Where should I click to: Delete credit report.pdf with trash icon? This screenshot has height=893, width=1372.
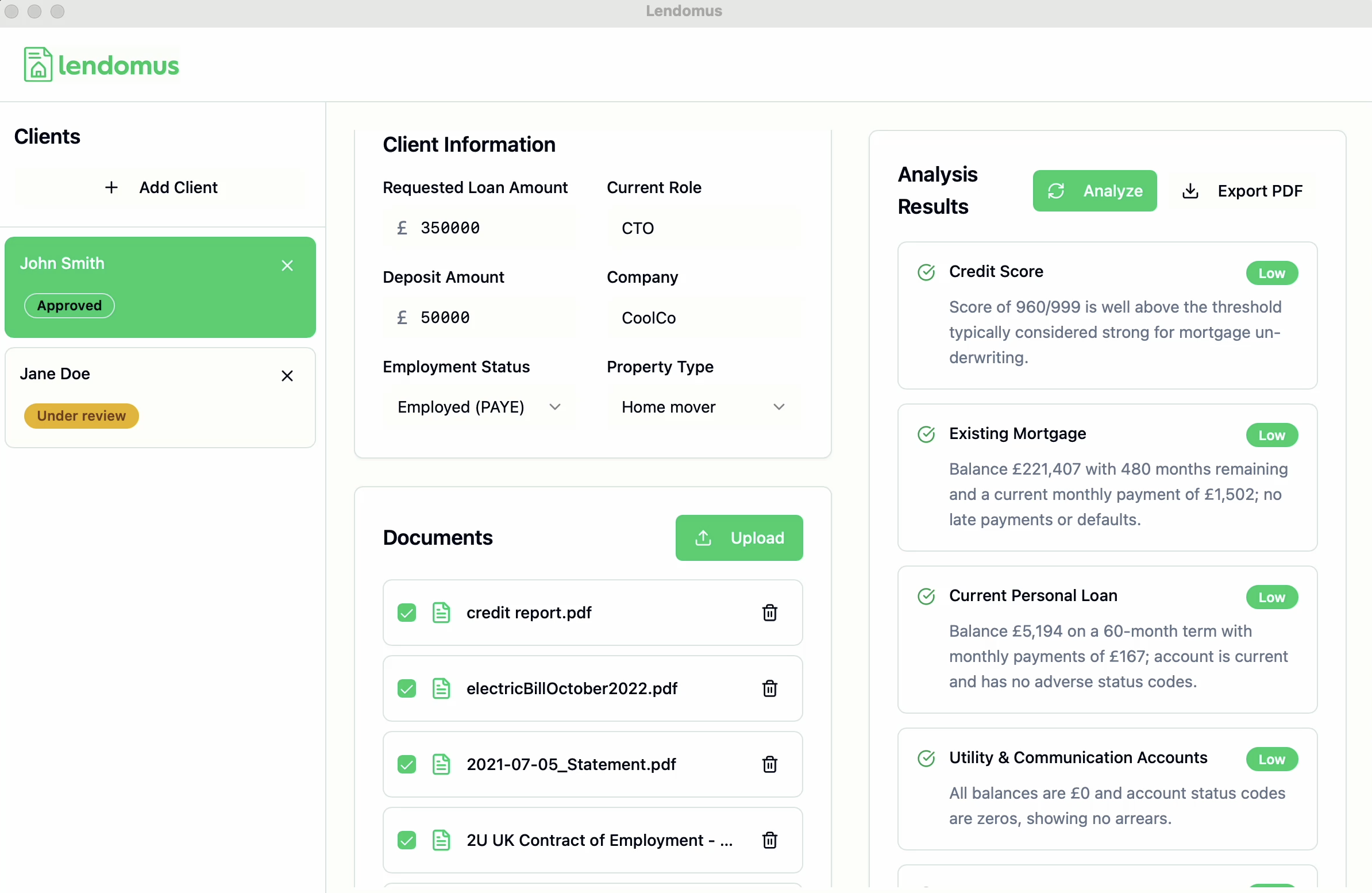point(769,612)
